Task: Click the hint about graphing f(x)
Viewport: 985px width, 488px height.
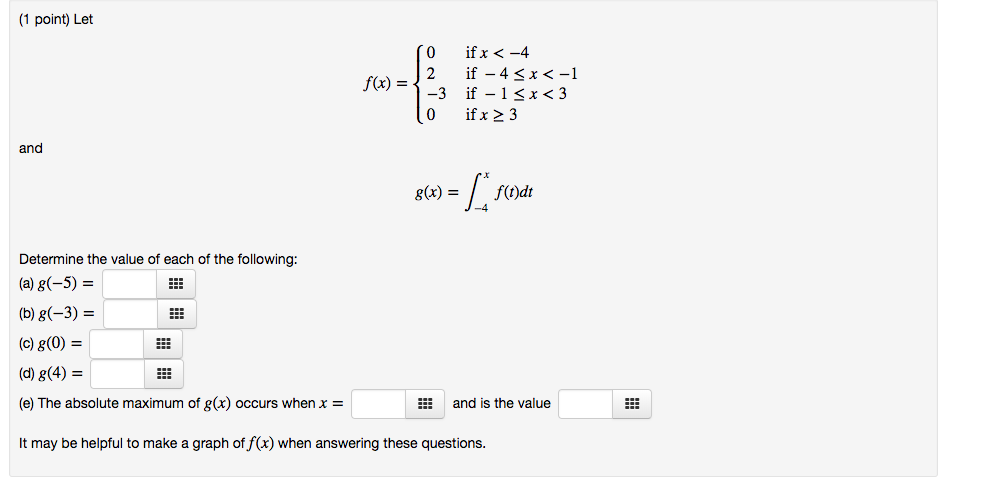Action: pos(253,443)
